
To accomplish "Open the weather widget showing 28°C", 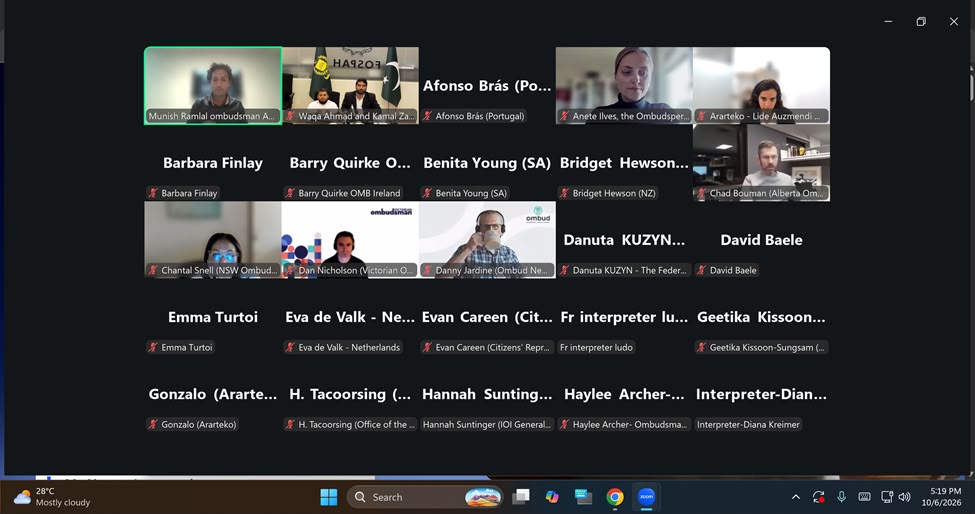I will (x=52, y=497).
